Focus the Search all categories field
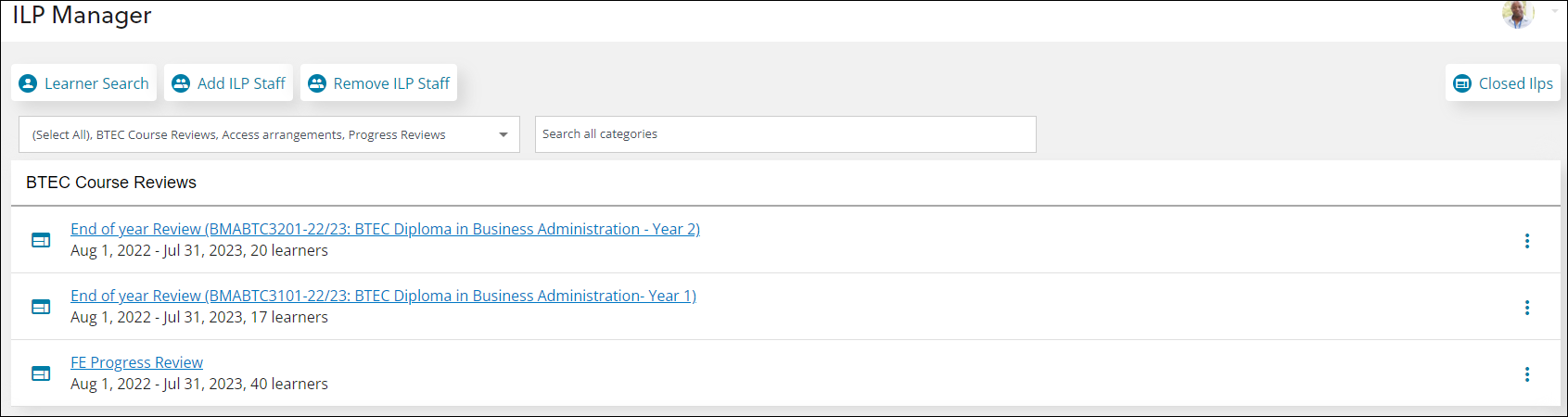Viewport: 1568px width, 417px height. pos(785,134)
